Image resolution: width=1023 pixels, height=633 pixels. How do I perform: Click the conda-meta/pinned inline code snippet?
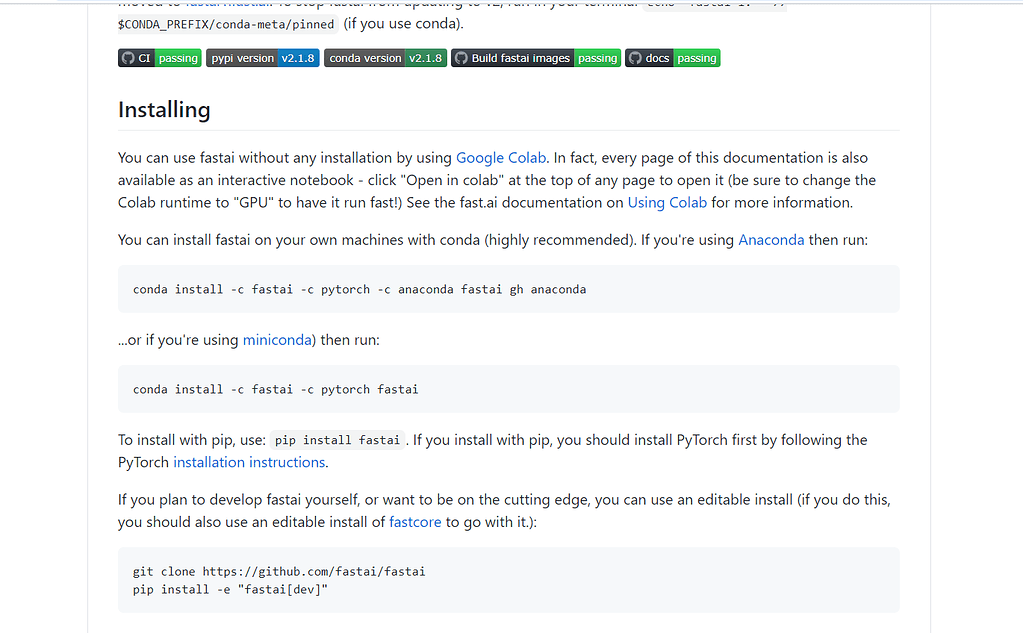(226, 24)
